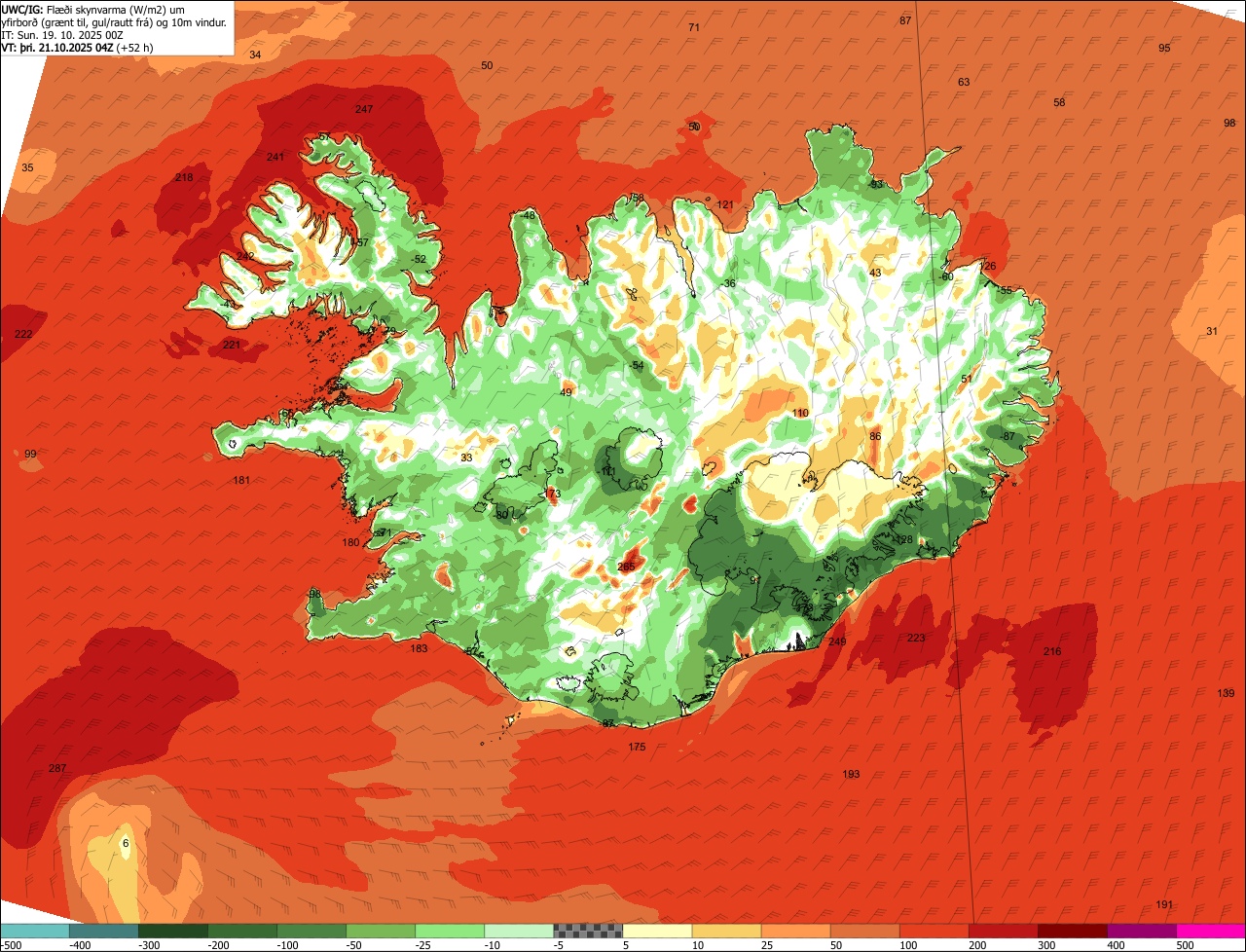The height and width of the screenshot is (952, 1246).
Task: Click the value 126 on the east coast
Action: pos(988,266)
